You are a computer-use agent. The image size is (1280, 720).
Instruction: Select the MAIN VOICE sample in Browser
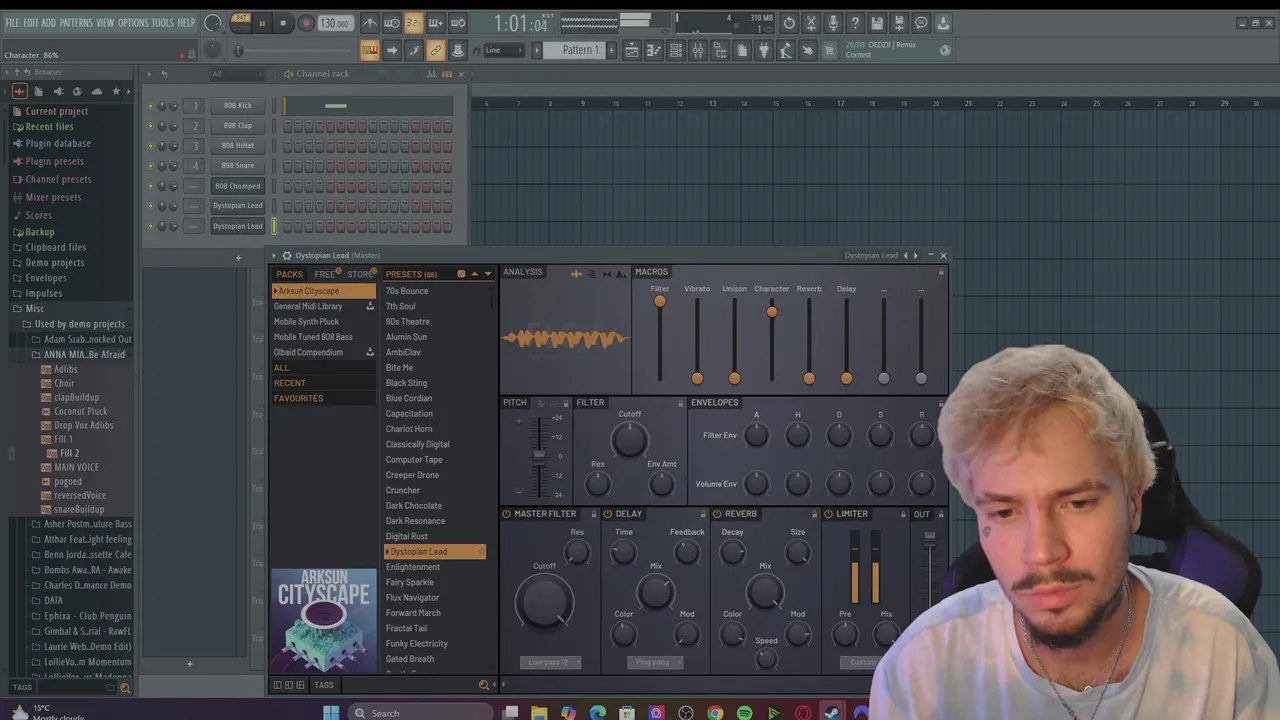click(x=76, y=467)
